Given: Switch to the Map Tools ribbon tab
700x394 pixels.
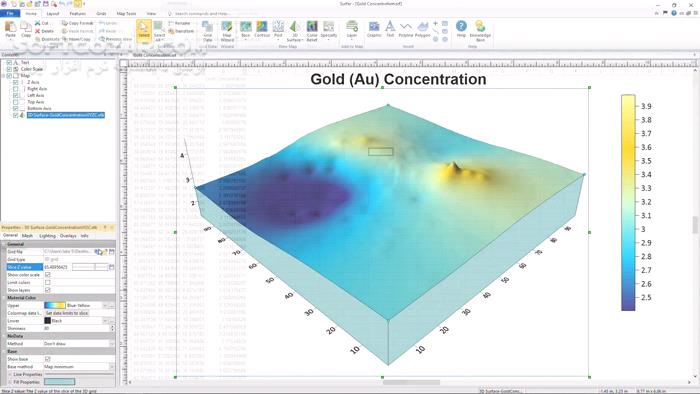Looking at the screenshot, I should [x=126, y=13].
